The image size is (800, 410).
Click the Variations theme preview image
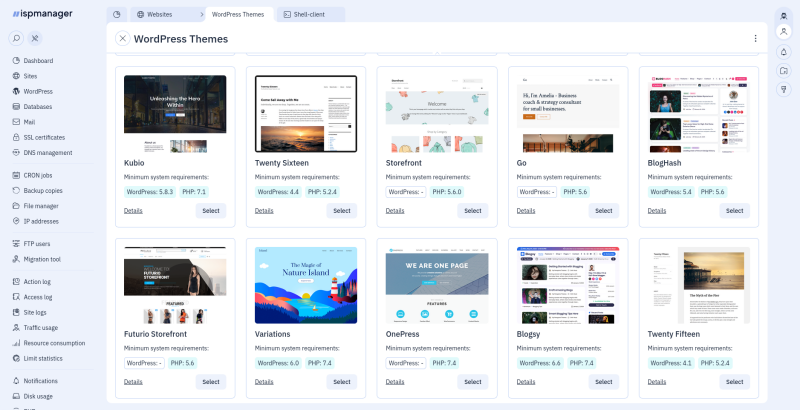[306, 285]
